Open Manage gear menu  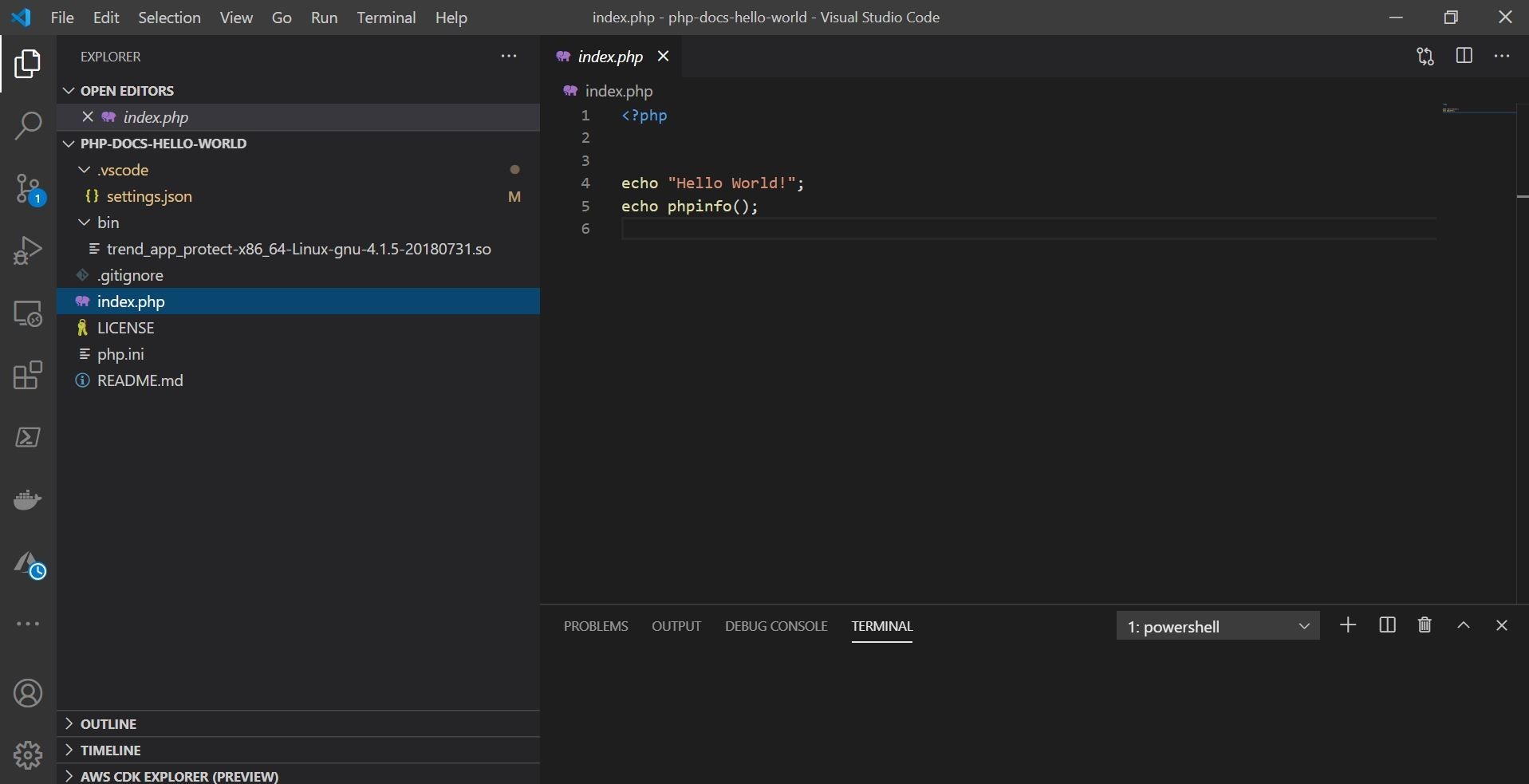pos(28,754)
